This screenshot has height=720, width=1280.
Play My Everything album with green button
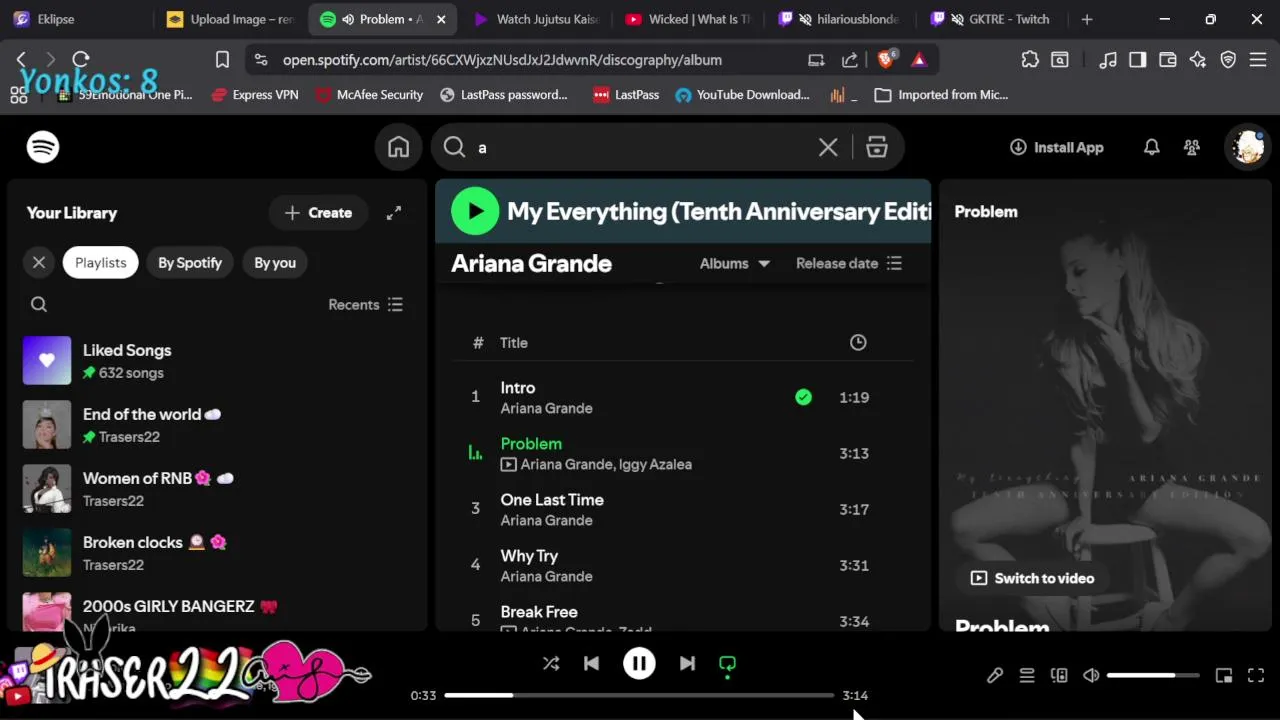[x=475, y=211]
